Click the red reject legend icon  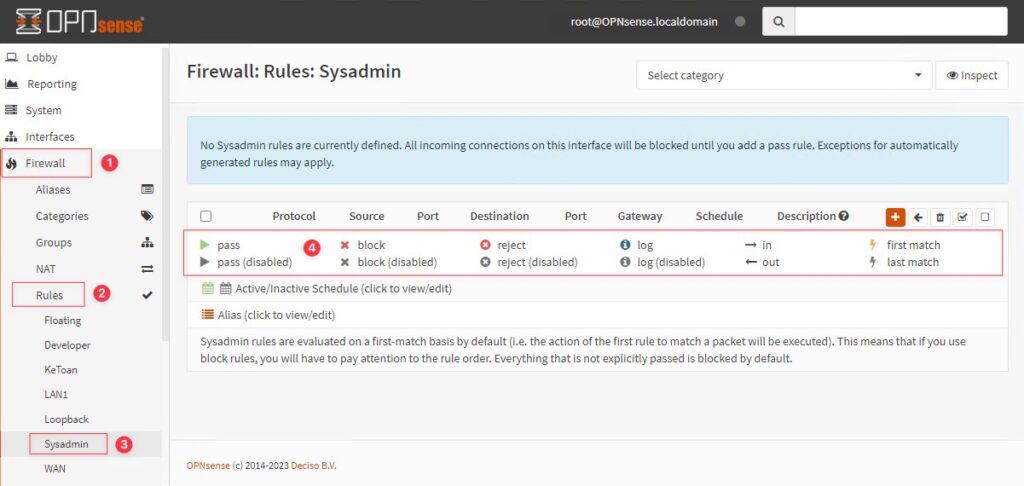tap(485, 245)
